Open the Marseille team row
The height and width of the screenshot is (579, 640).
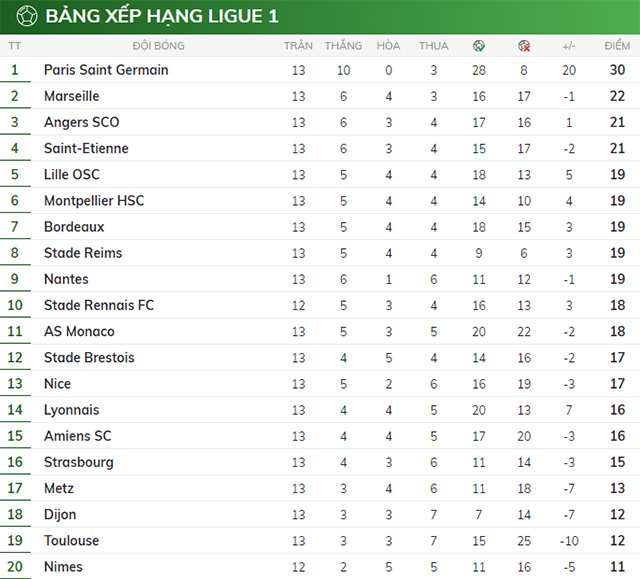coord(72,96)
